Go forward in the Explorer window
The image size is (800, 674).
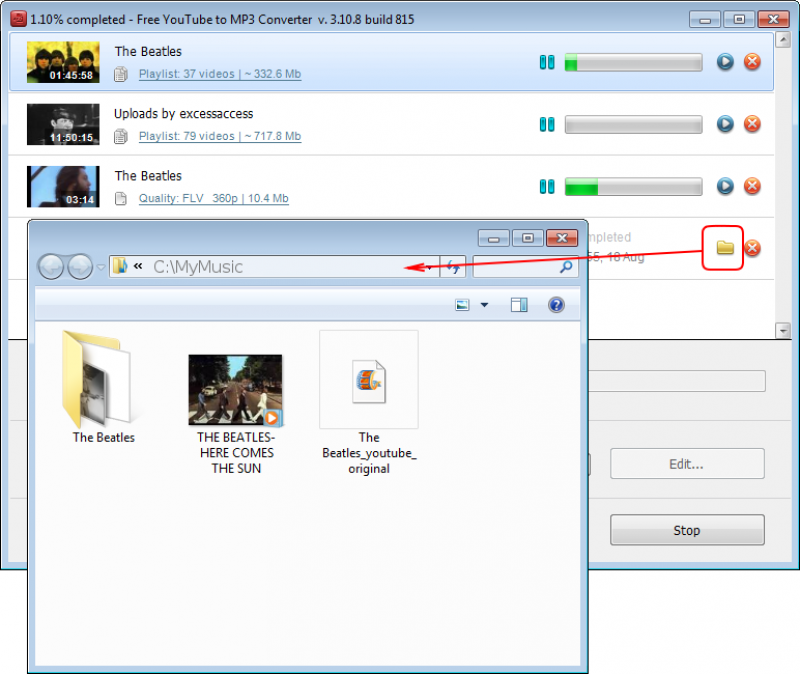click(x=80, y=266)
